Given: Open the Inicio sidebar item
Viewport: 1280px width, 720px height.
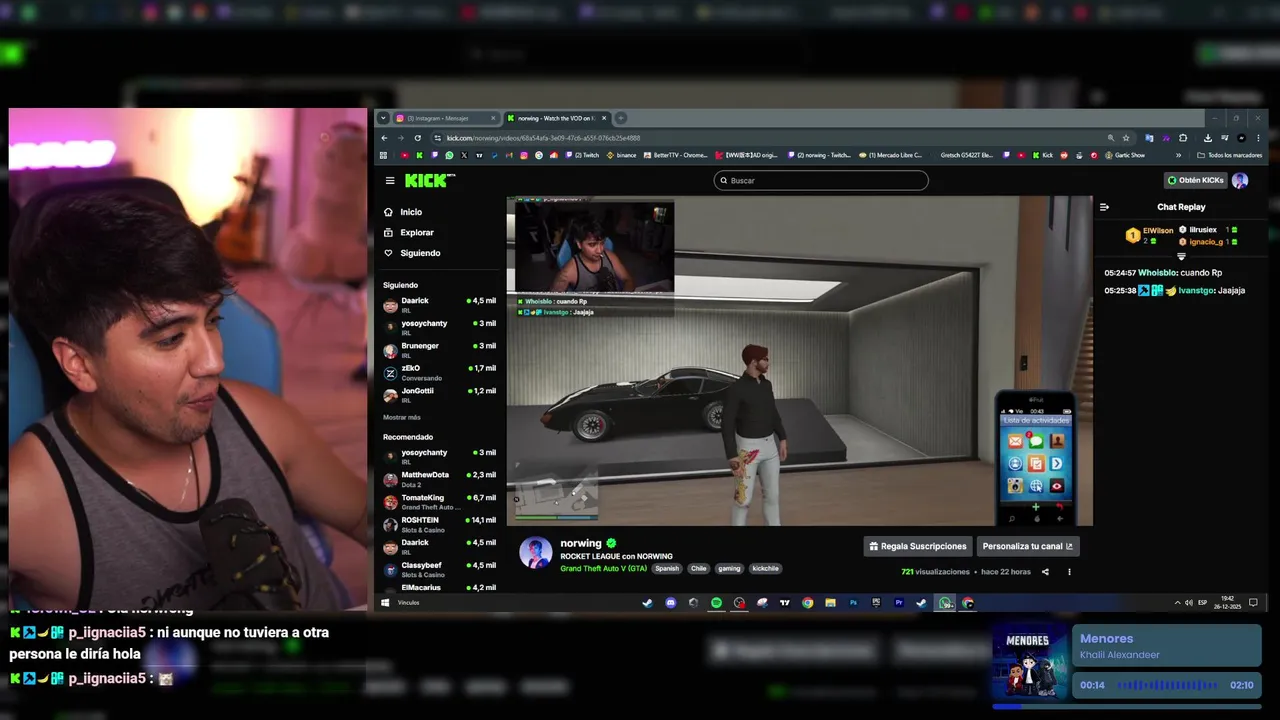Looking at the screenshot, I should click(x=403, y=212).
